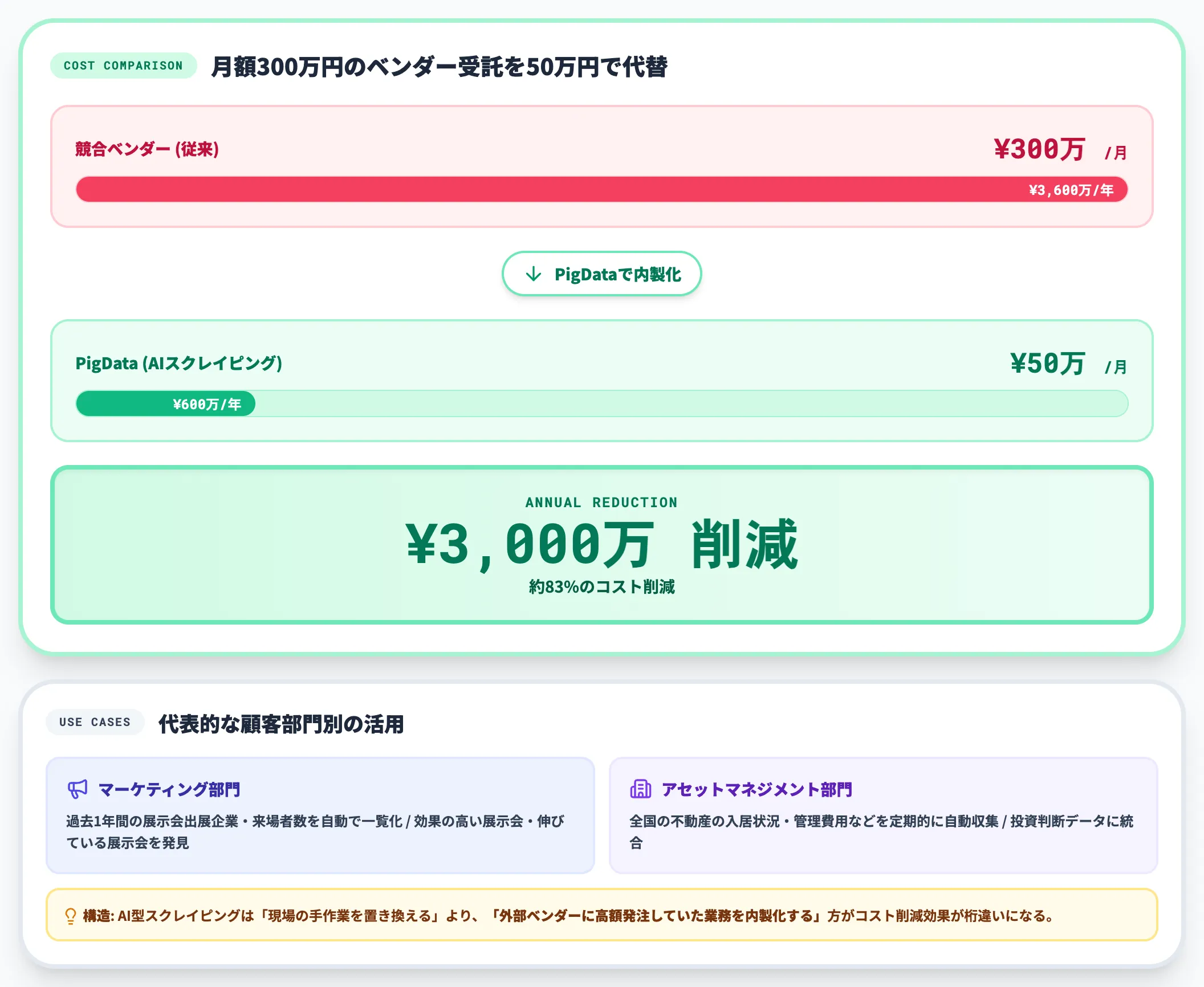The image size is (1204, 987).
Task: Click the PigDataで内製化 pill button
Action: [601, 274]
